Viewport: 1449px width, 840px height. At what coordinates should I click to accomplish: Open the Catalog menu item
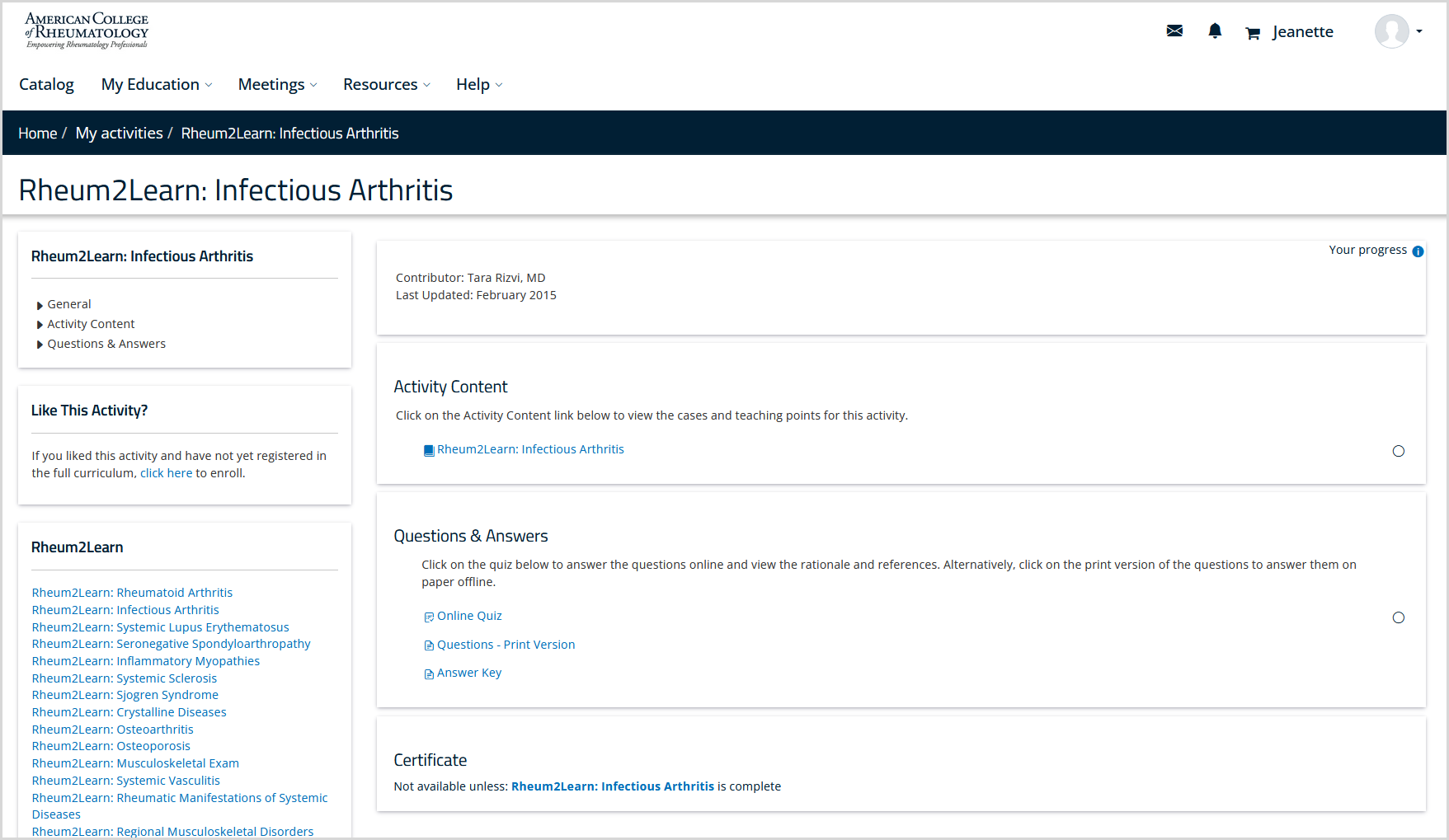pyautogui.click(x=46, y=84)
